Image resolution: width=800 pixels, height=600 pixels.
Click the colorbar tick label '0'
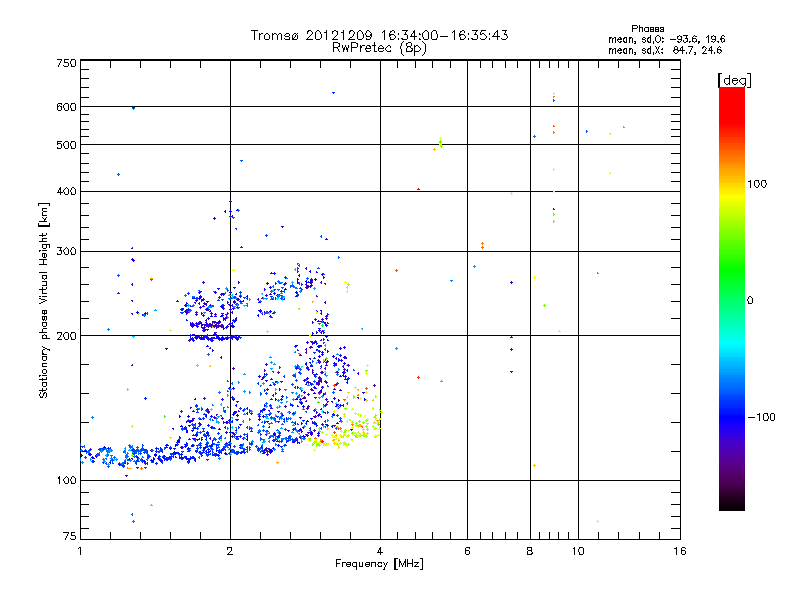point(750,301)
